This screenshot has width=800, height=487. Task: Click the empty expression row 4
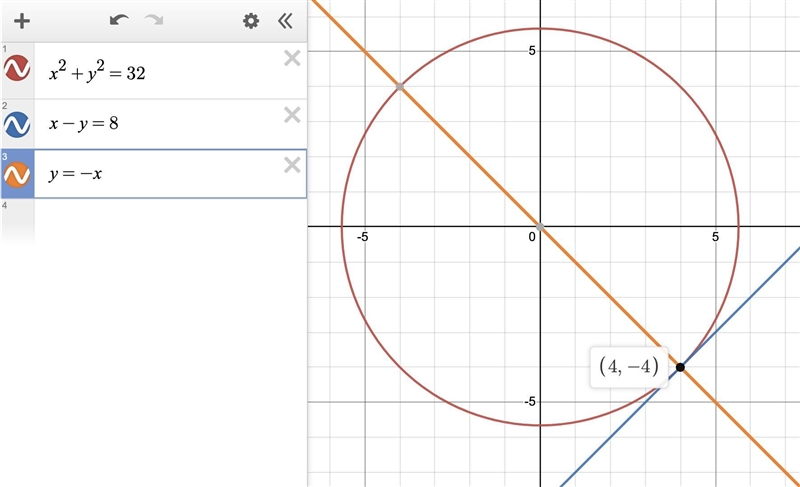pos(154,220)
